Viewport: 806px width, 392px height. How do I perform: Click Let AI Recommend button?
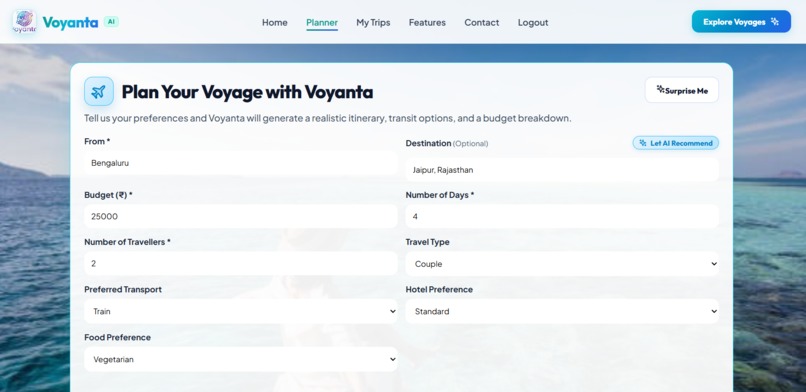point(675,143)
